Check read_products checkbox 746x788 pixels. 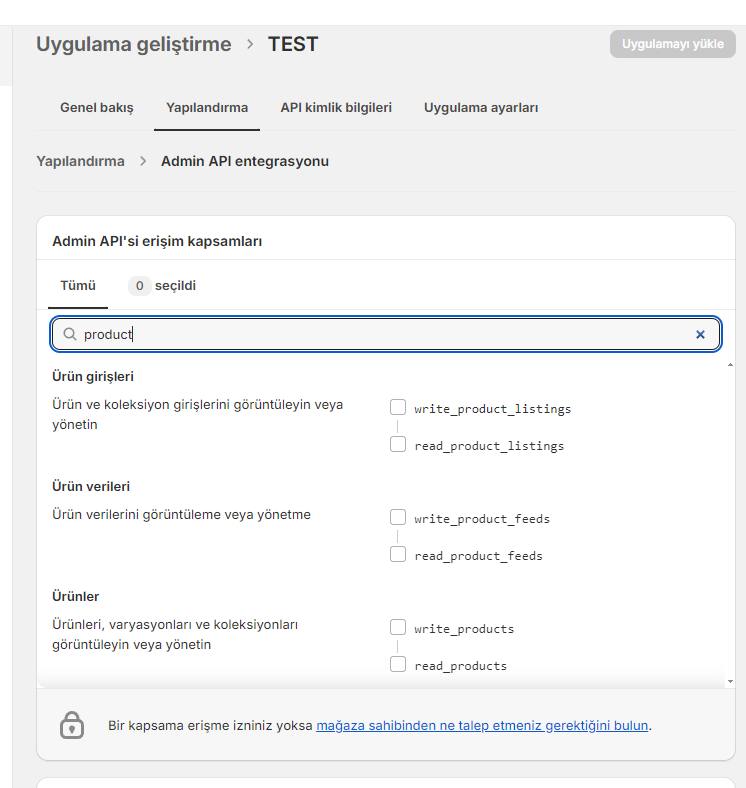(398, 664)
